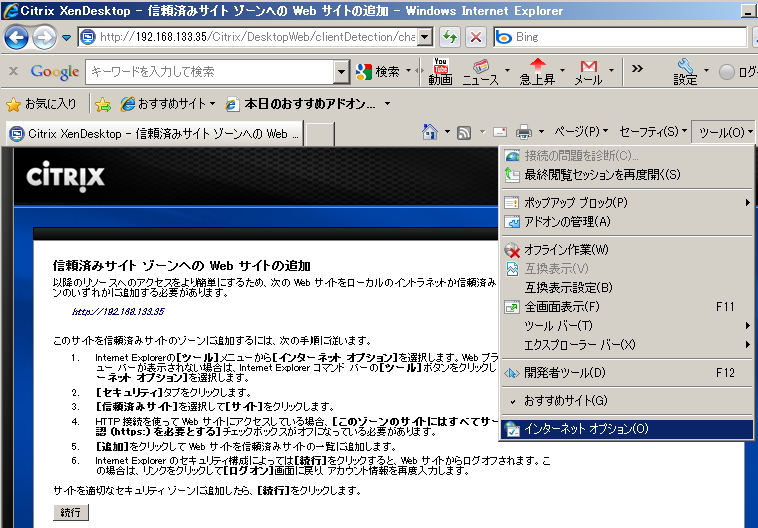Expand the address bar history dropdown
This screenshot has height=528, width=758.
pos(425,37)
